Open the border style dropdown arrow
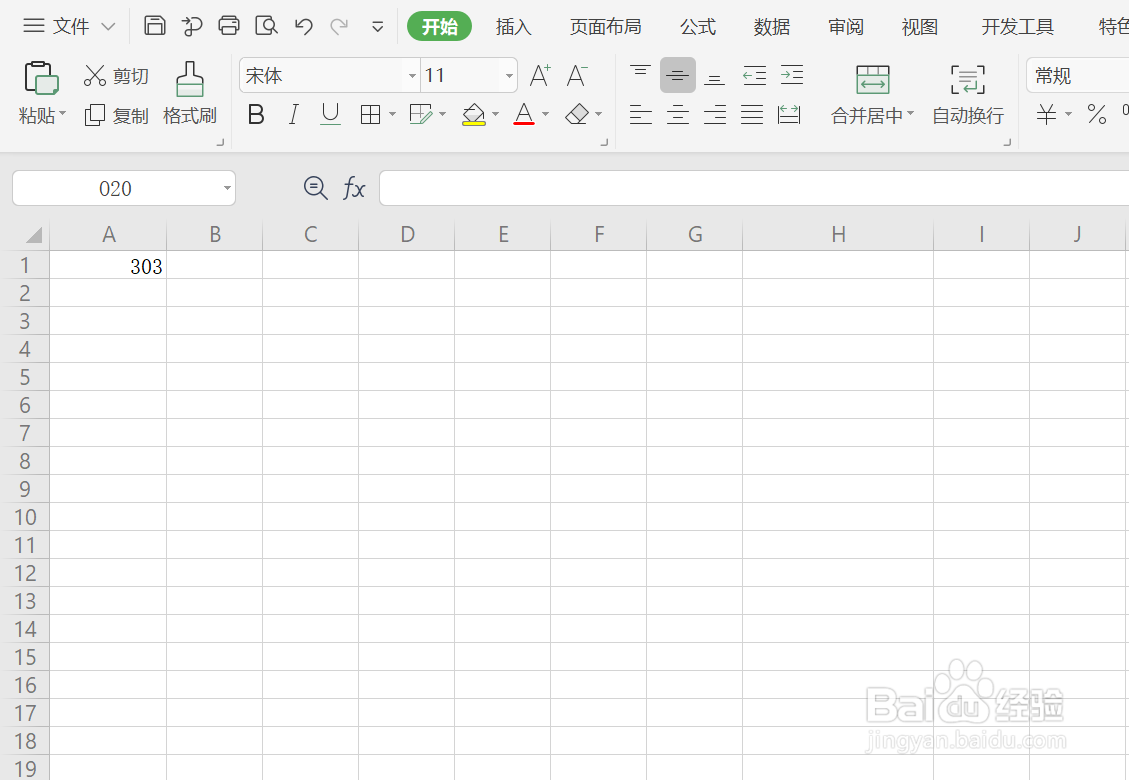Image resolution: width=1129 pixels, height=780 pixels. point(392,115)
